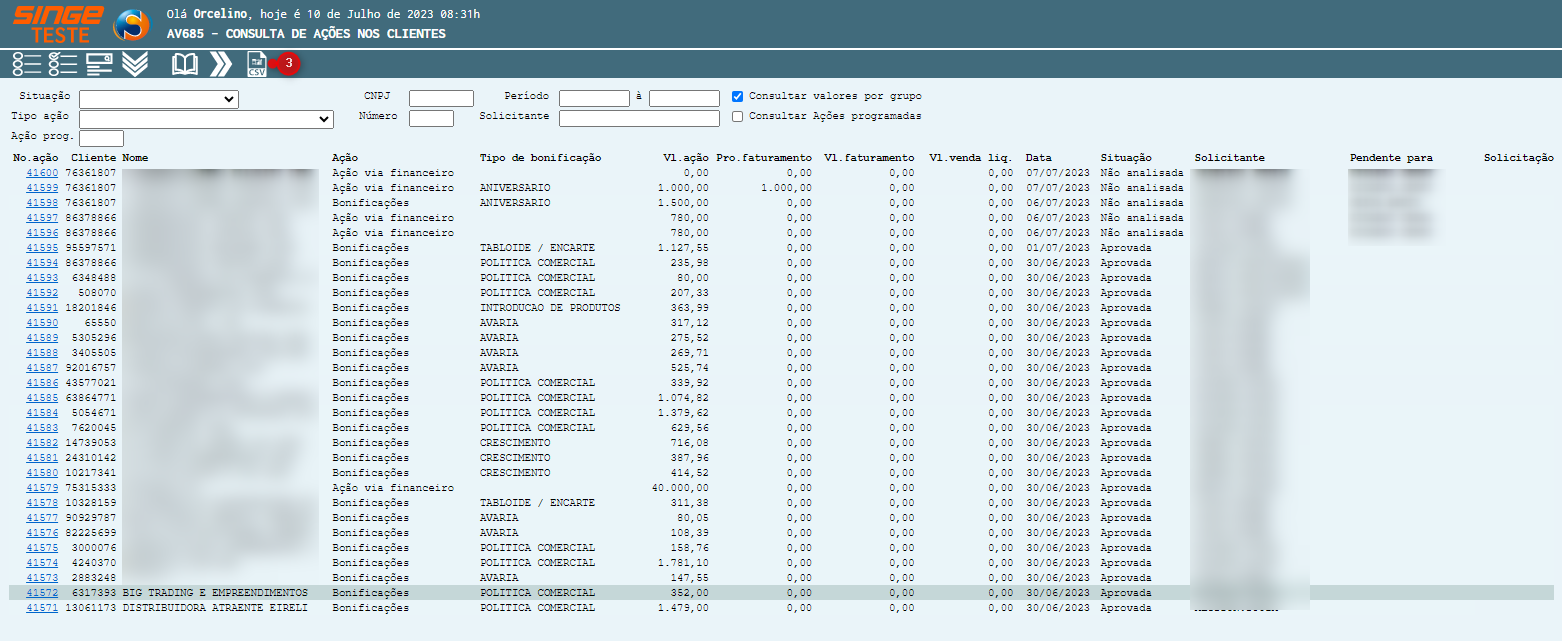Click the Ação prog. input box

point(101,138)
